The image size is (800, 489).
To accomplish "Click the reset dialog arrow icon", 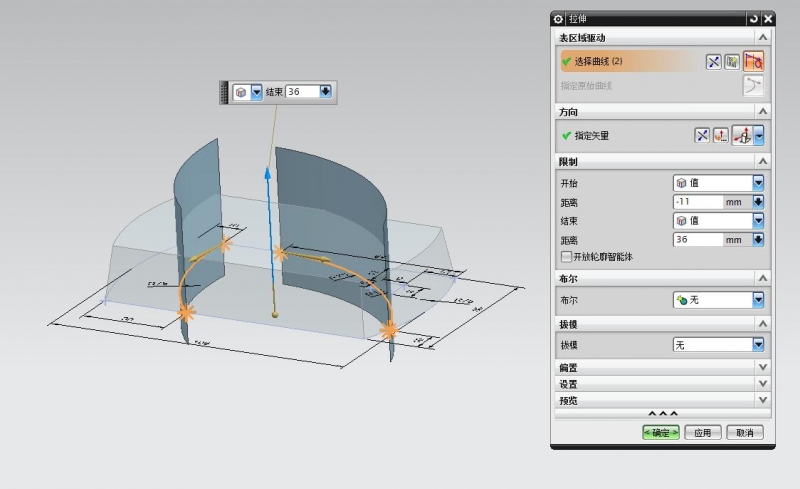I will click(752, 19).
